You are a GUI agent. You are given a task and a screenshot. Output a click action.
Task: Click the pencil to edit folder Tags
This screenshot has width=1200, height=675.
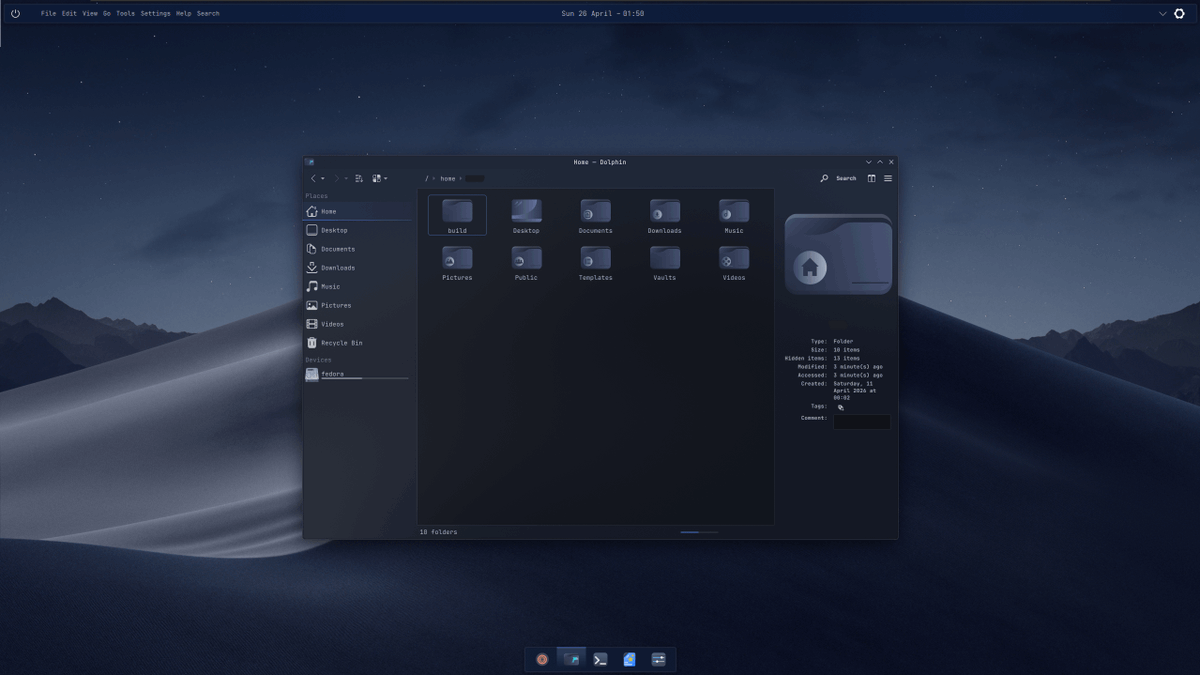(840, 407)
